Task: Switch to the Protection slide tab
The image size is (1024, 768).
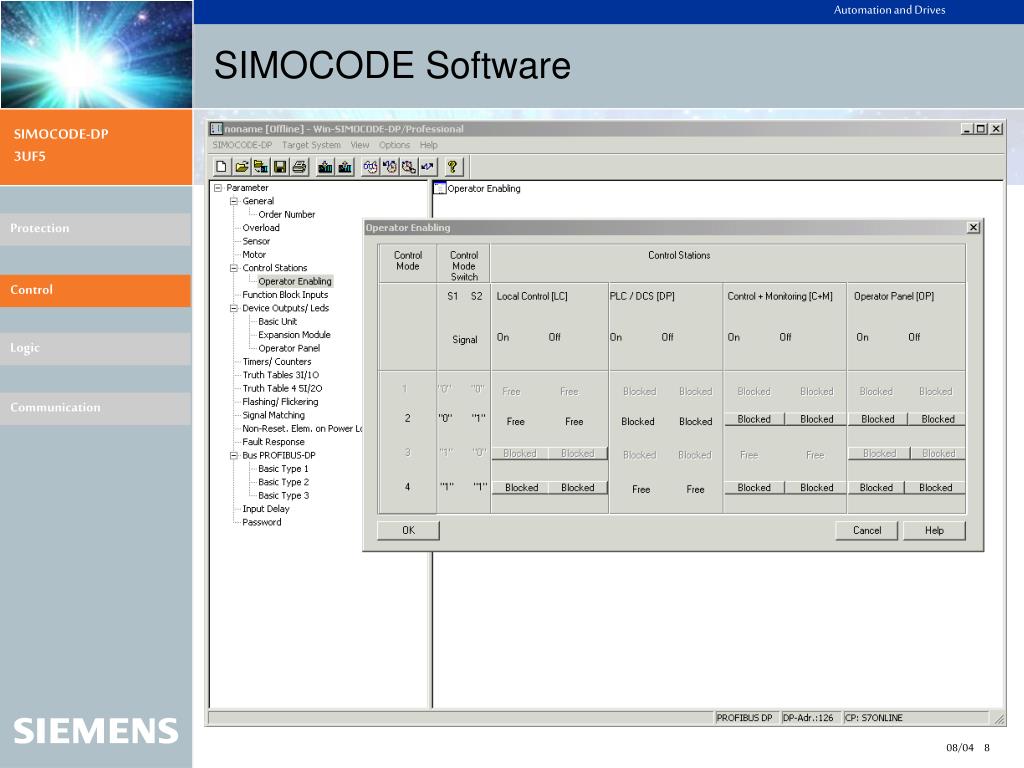Action: [95, 229]
